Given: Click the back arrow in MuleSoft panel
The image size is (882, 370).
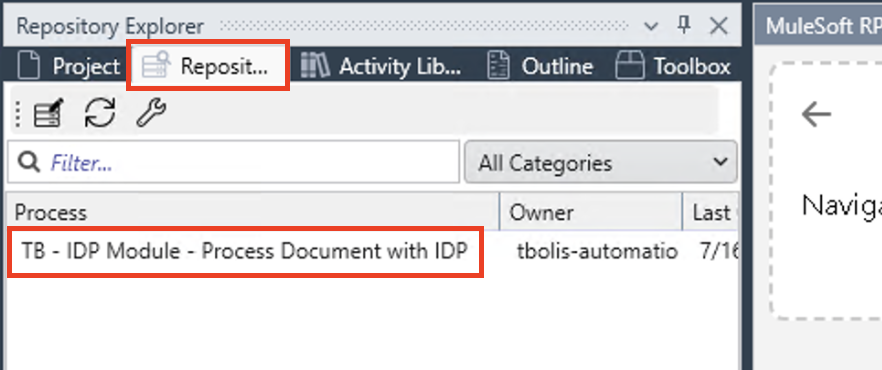Looking at the screenshot, I should click(816, 115).
